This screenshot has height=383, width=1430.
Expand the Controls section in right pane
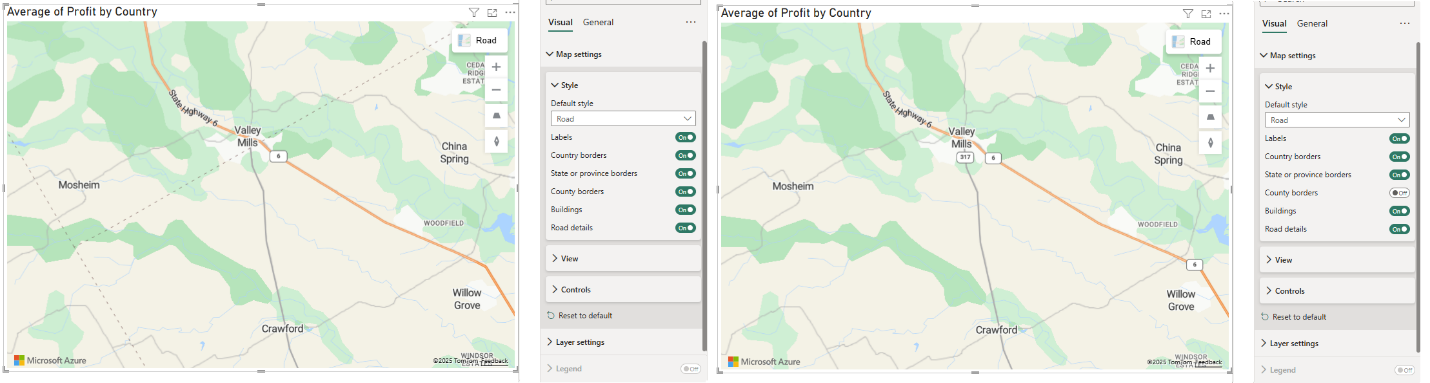point(1337,291)
